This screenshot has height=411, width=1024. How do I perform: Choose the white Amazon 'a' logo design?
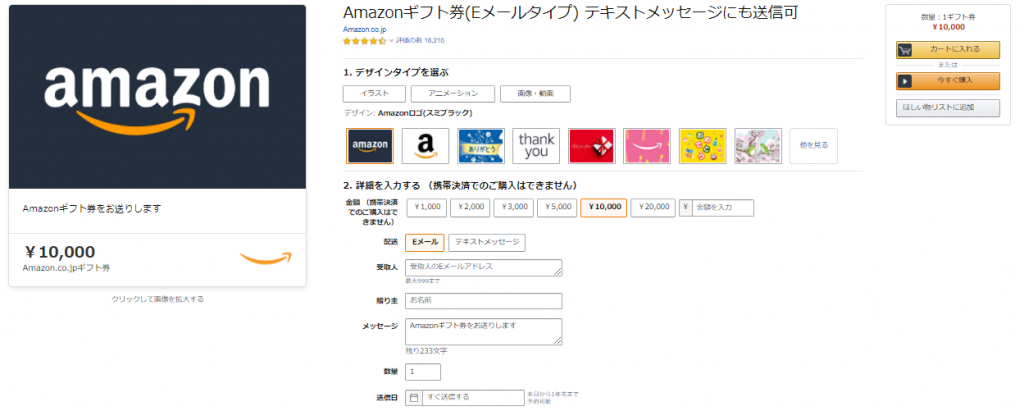pyautogui.click(x=425, y=146)
